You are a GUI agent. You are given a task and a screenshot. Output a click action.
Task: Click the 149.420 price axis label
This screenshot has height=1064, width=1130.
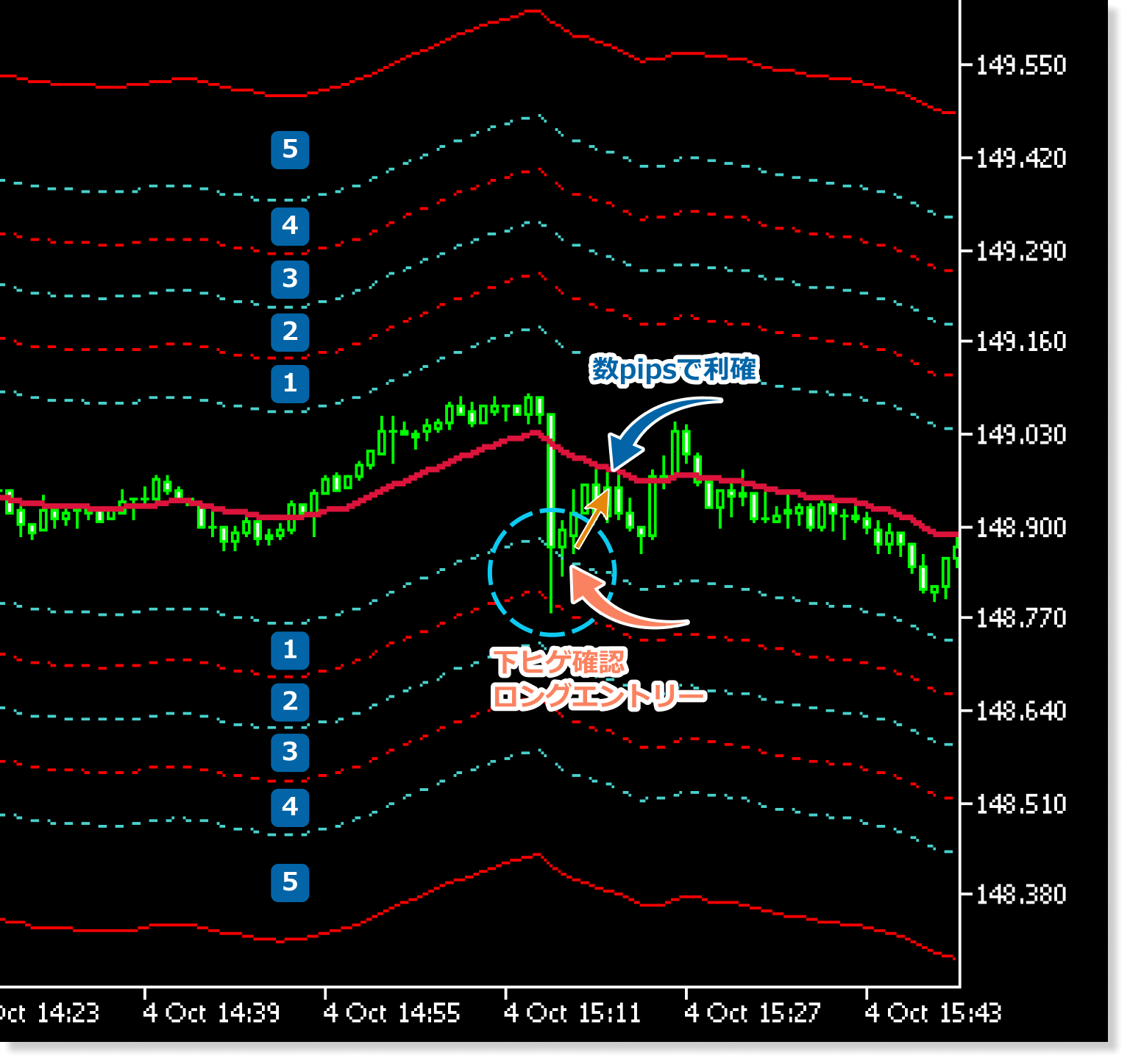tap(1020, 158)
